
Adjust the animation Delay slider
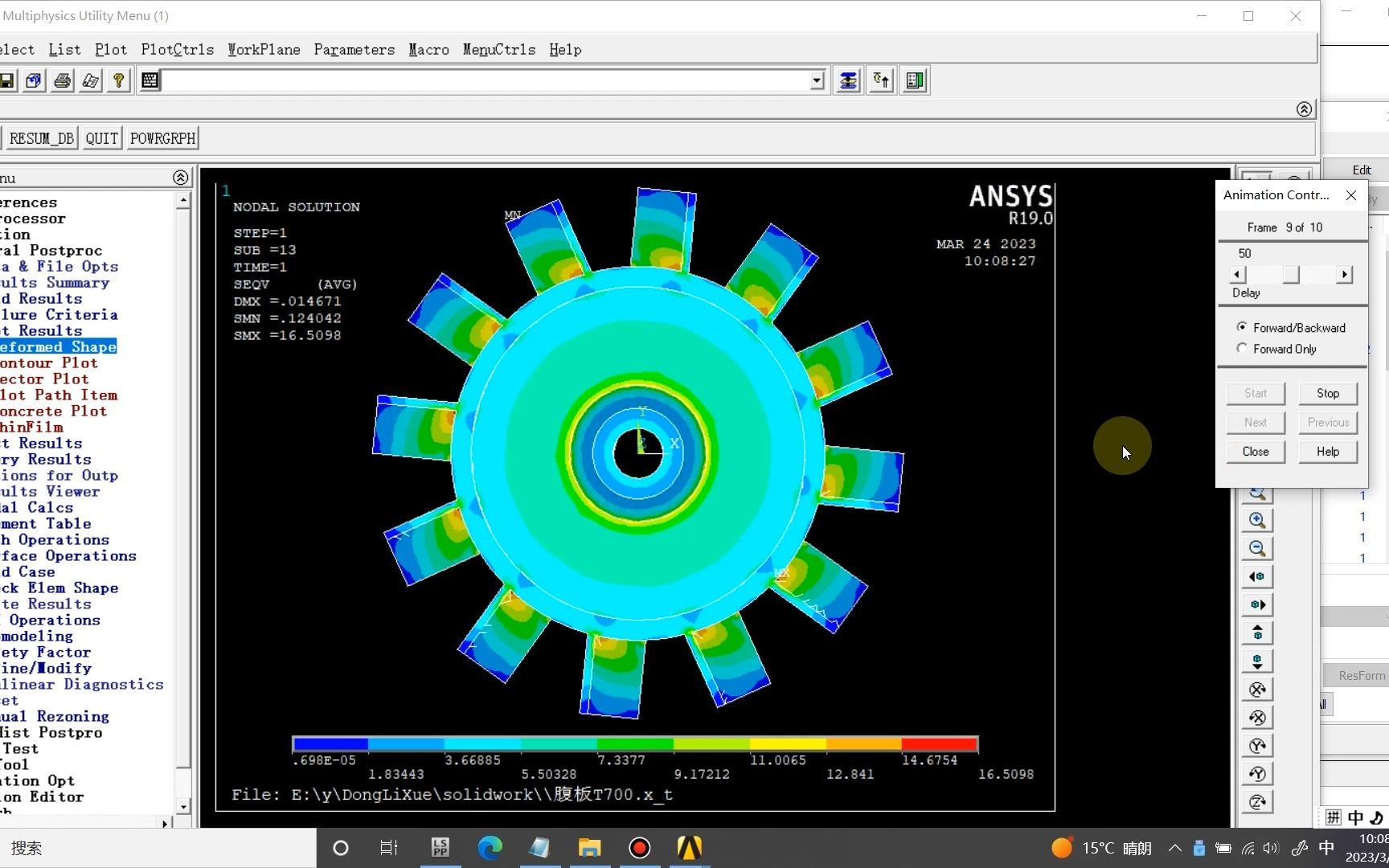(1291, 274)
